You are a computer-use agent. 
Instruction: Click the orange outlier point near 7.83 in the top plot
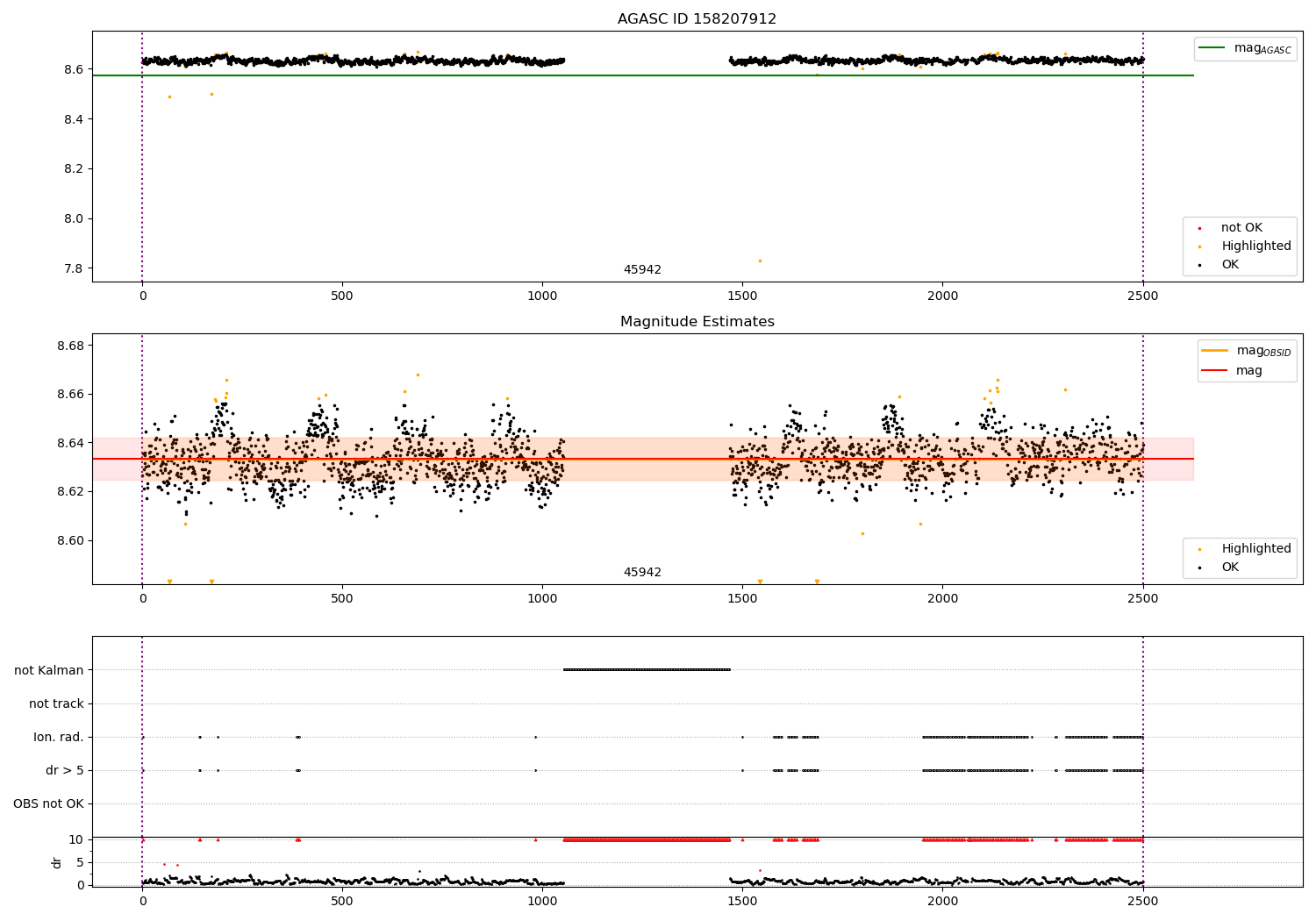tap(760, 261)
